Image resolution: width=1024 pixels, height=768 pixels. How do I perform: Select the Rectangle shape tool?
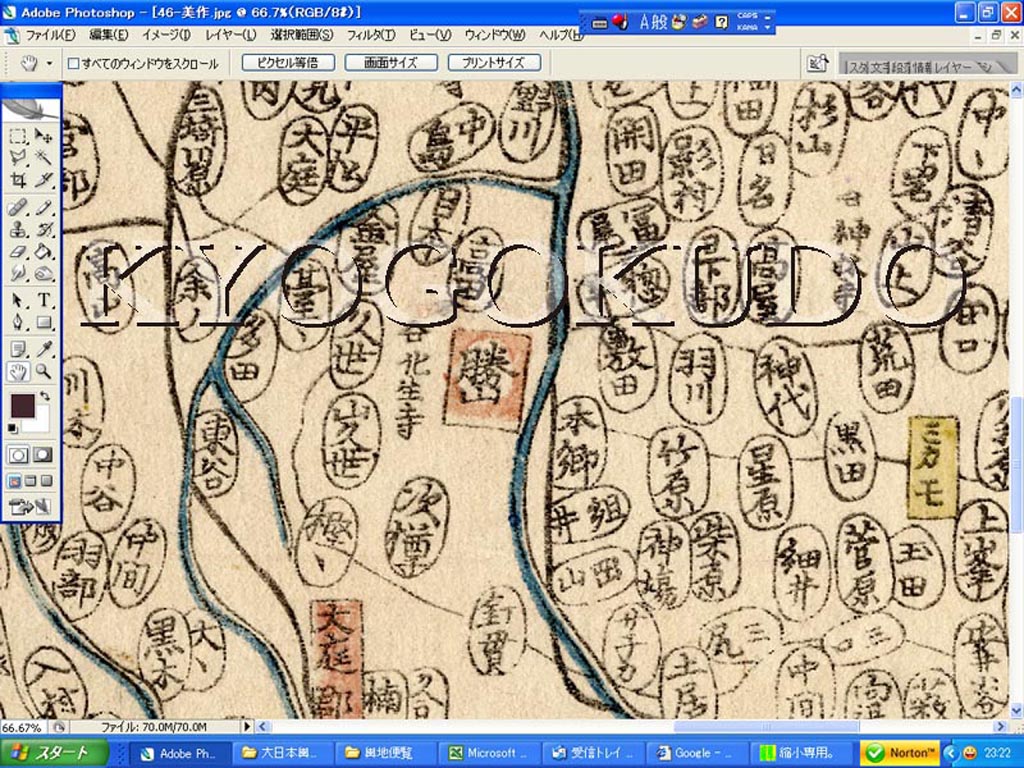click(43, 321)
